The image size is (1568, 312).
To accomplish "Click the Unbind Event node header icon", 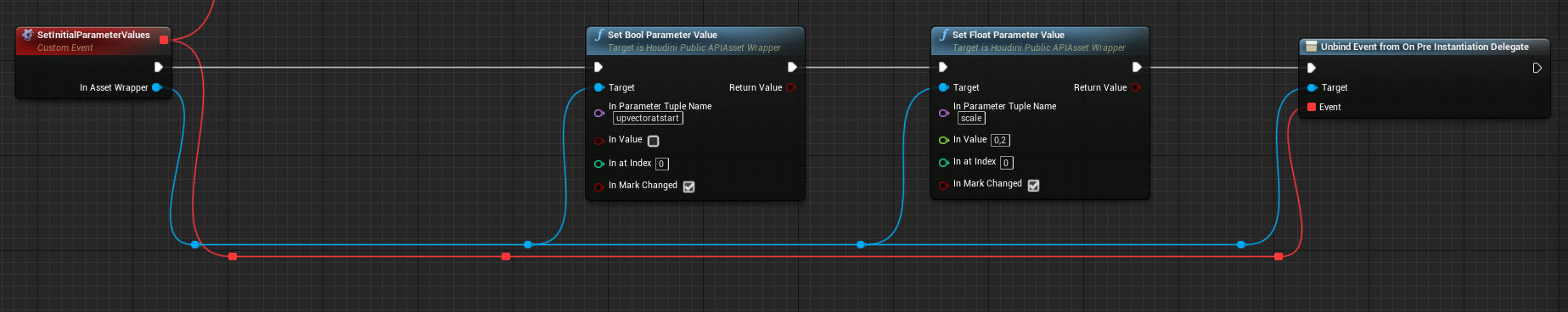I will point(1311,47).
